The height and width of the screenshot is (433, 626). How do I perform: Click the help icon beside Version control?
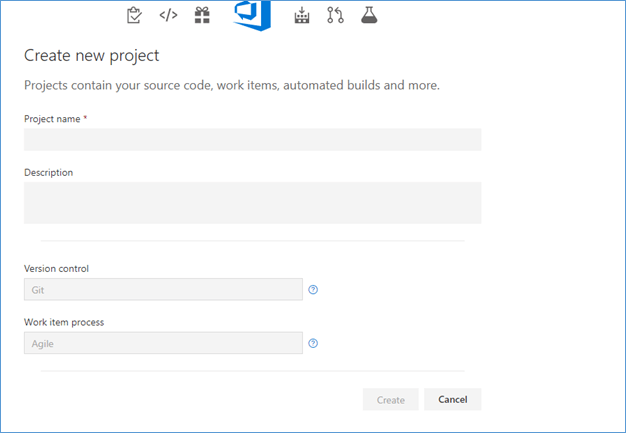(x=313, y=290)
